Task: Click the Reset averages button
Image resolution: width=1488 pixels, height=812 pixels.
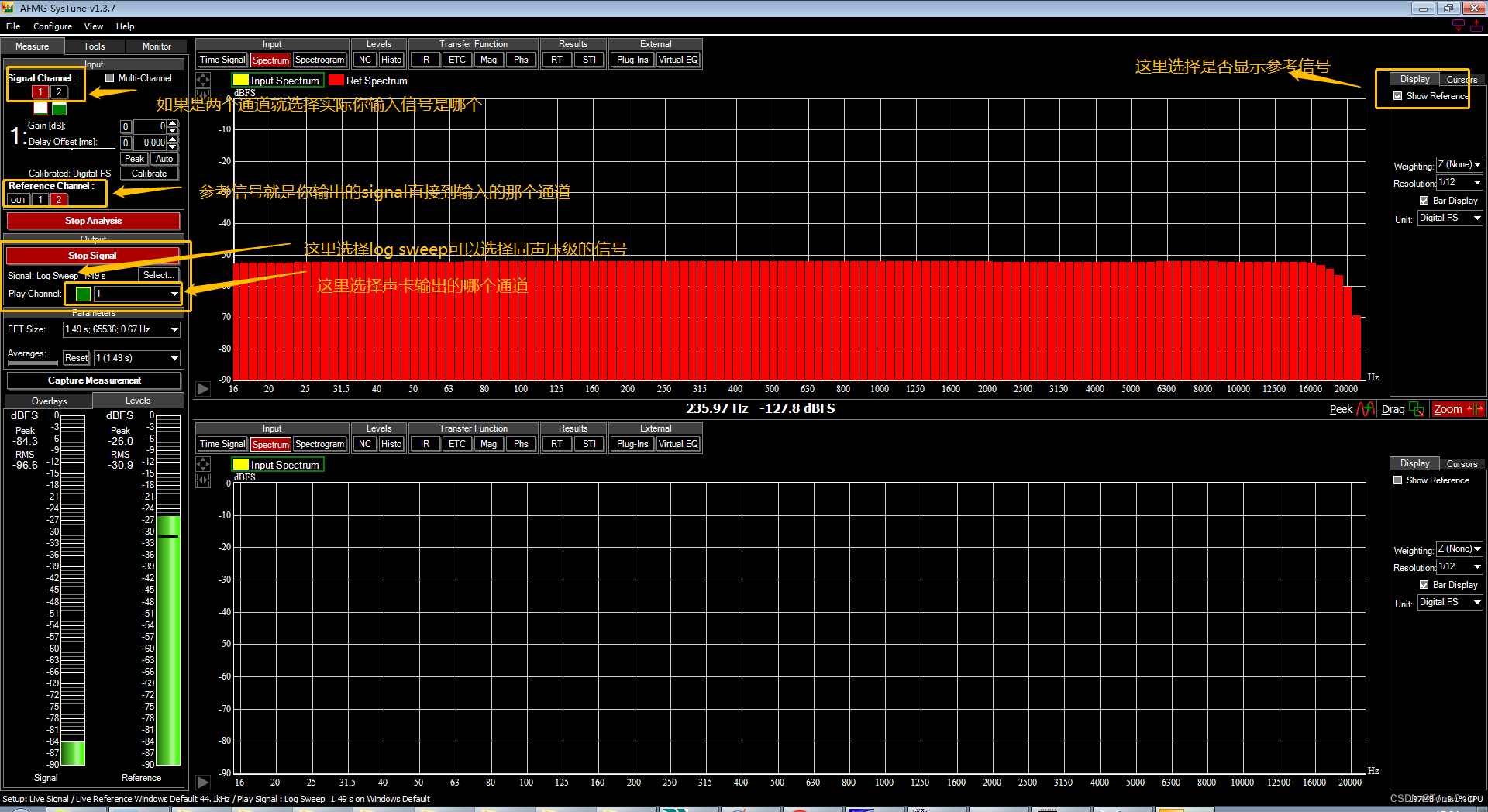Action: pyautogui.click(x=76, y=358)
